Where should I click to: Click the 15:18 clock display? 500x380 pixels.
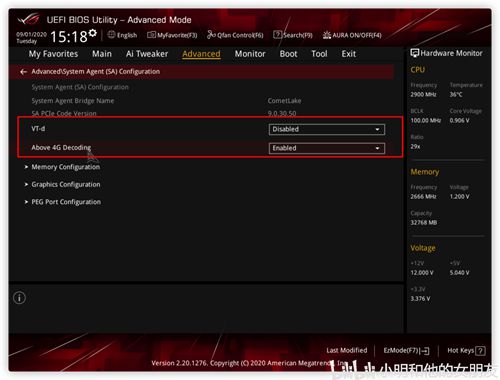(x=69, y=37)
